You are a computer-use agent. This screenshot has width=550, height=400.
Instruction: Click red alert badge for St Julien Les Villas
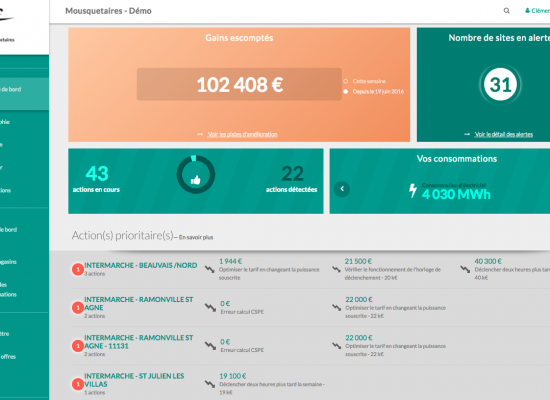tap(78, 384)
